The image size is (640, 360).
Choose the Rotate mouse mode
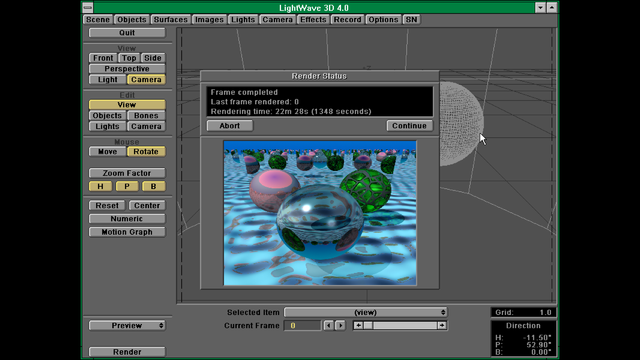pyautogui.click(x=146, y=151)
